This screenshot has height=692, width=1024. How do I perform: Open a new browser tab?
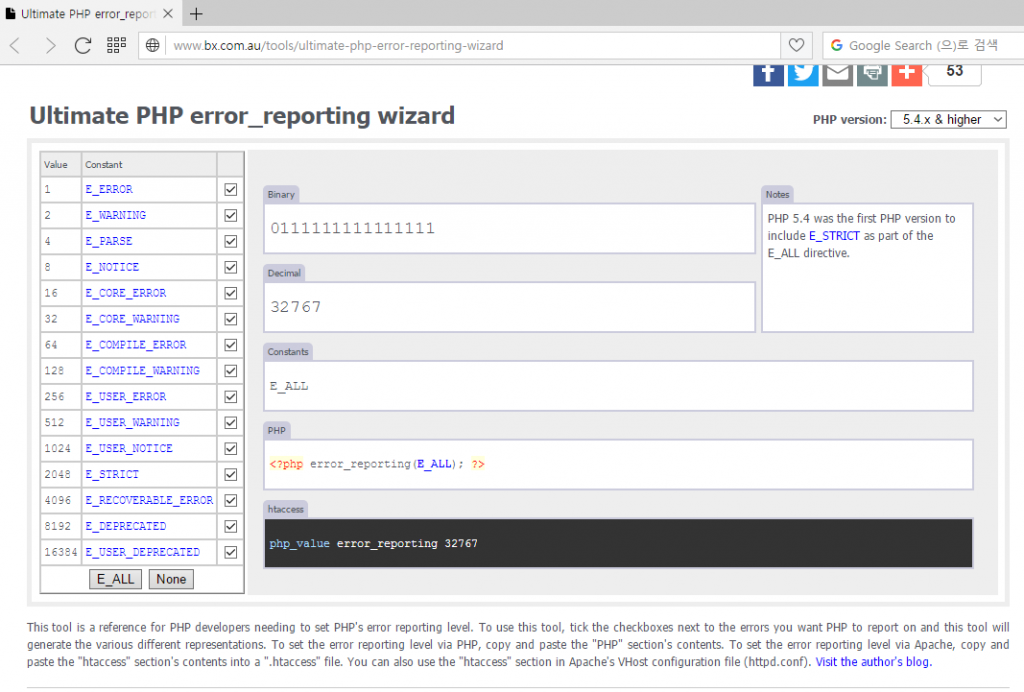tap(196, 14)
